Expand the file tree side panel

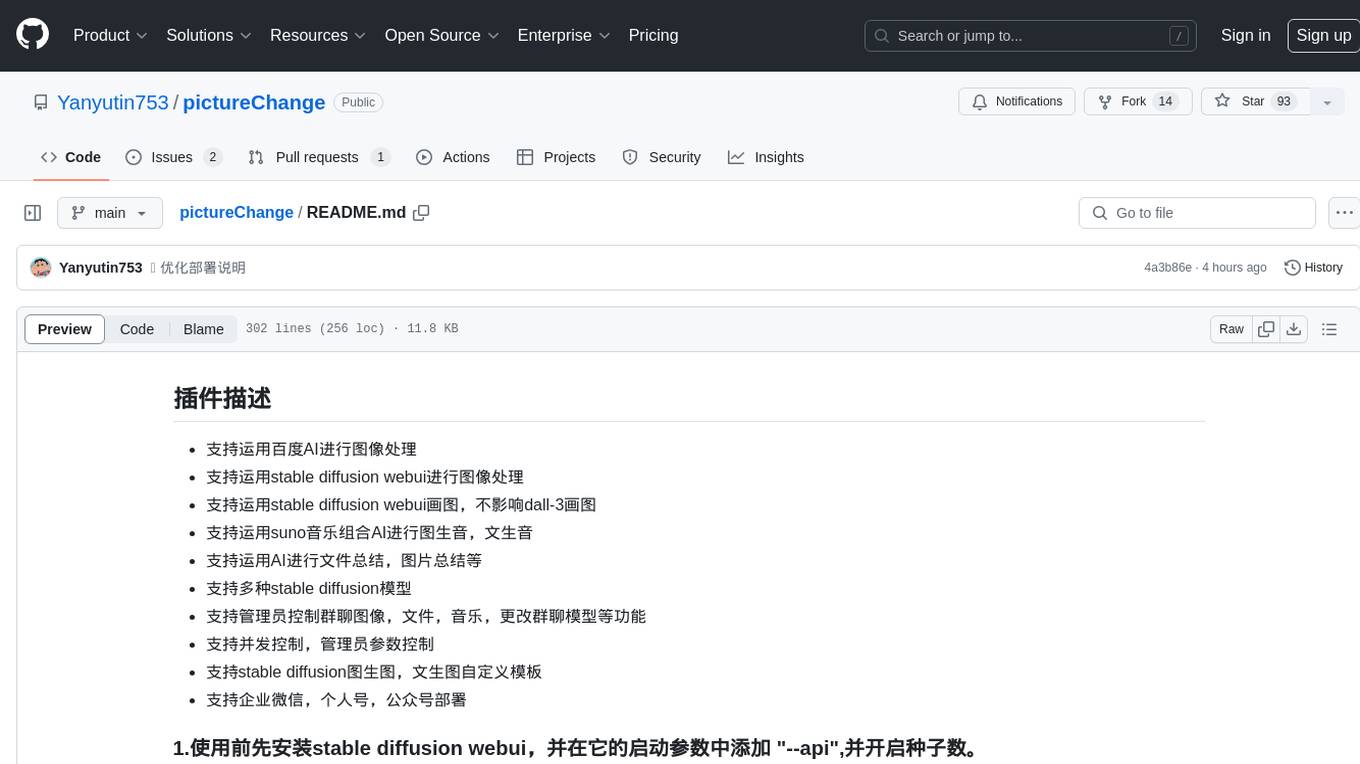(x=33, y=213)
